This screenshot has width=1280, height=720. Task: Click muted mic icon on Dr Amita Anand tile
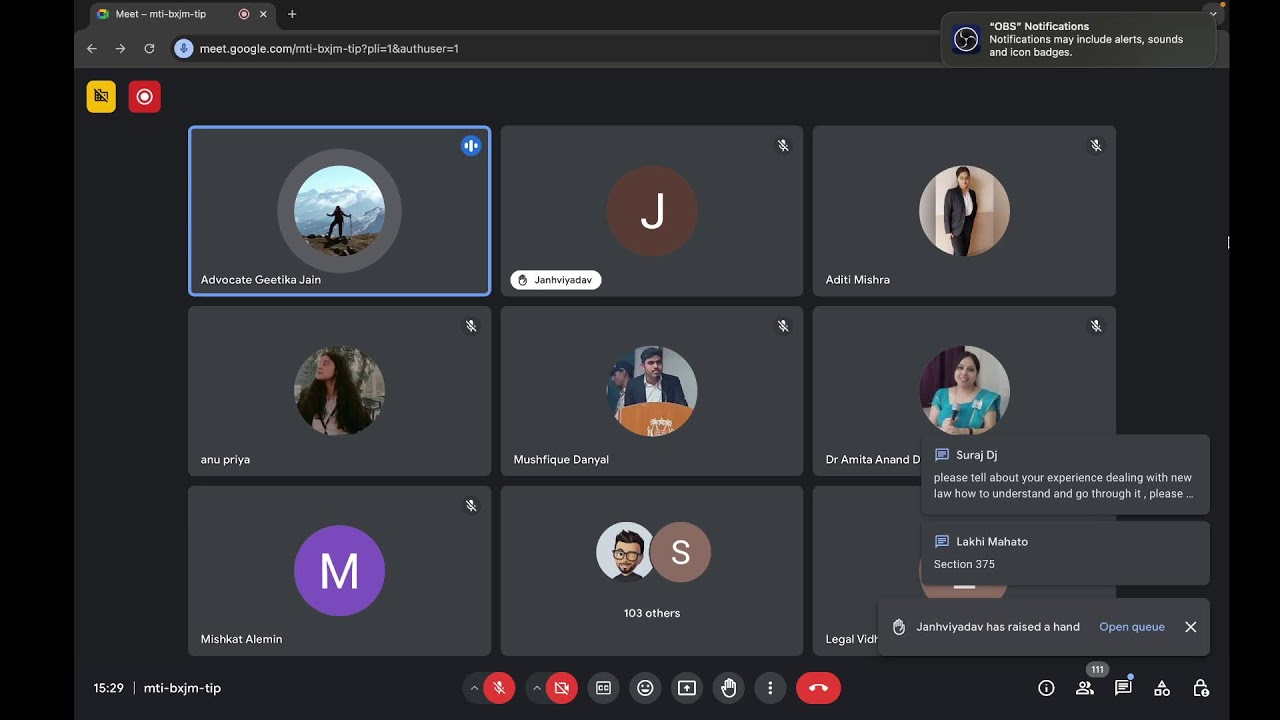coord(1096,326)
